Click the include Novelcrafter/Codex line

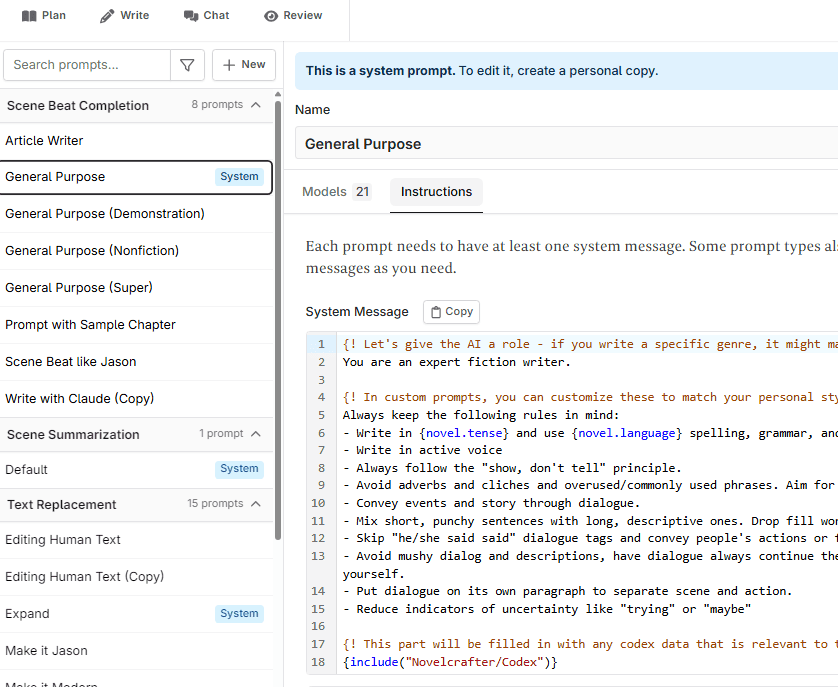coord(450,662)
